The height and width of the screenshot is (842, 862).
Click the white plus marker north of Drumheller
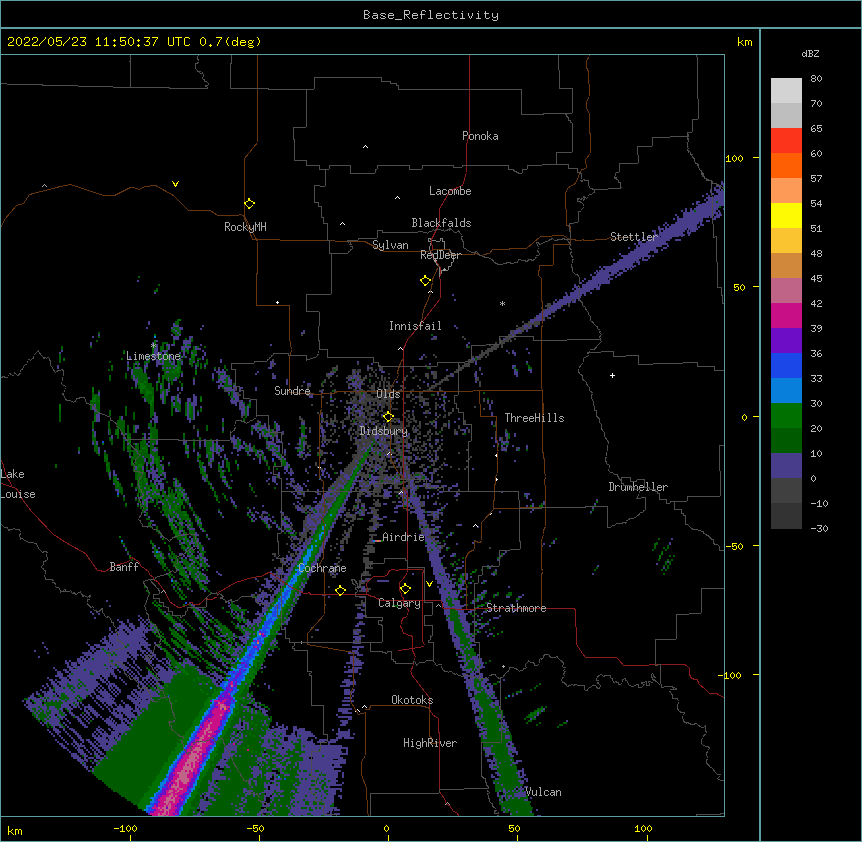tap(612, 375)
